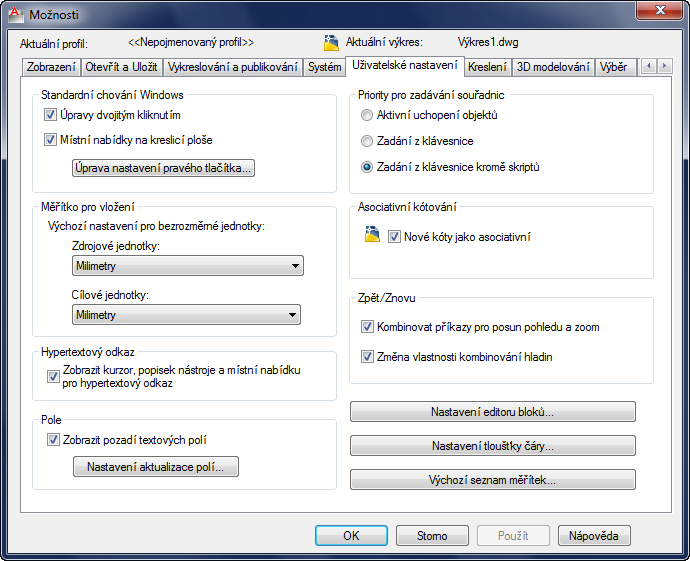Uncheck Místní nabídky na kreslicí ploše
Image resolution: width=690 pixels, height=561 pixels.
tap(50, 140)
